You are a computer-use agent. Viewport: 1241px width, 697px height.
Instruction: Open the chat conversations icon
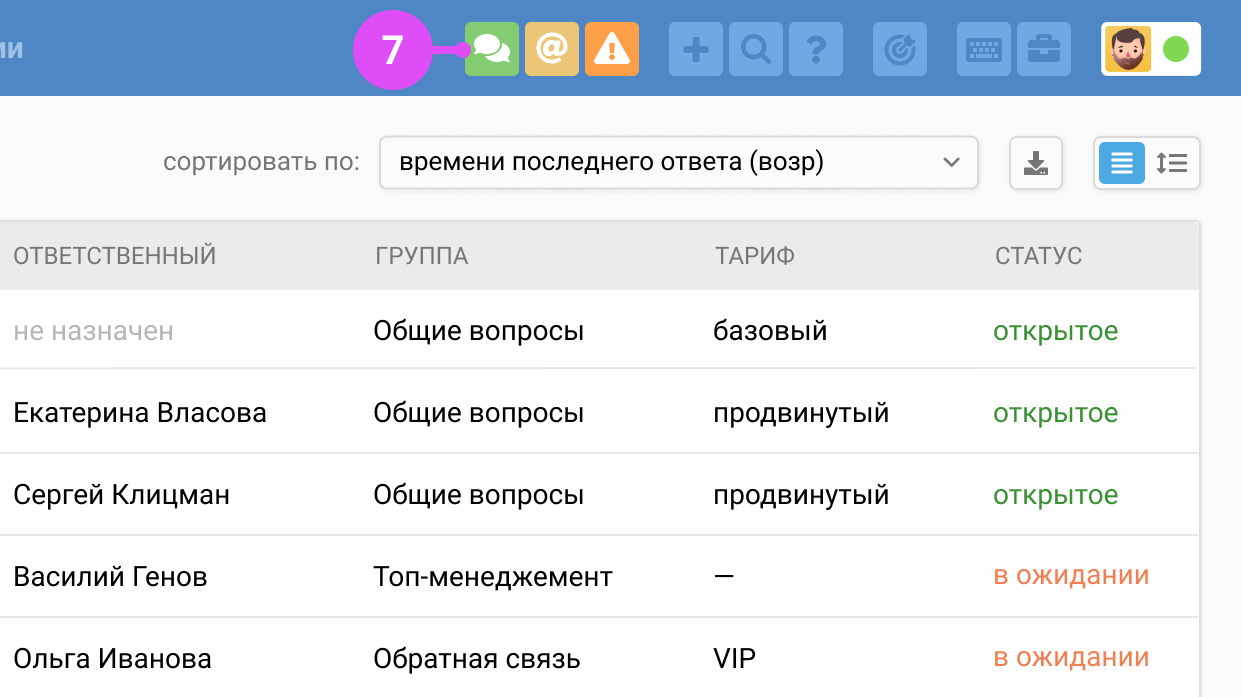click(x=492, y=48)
